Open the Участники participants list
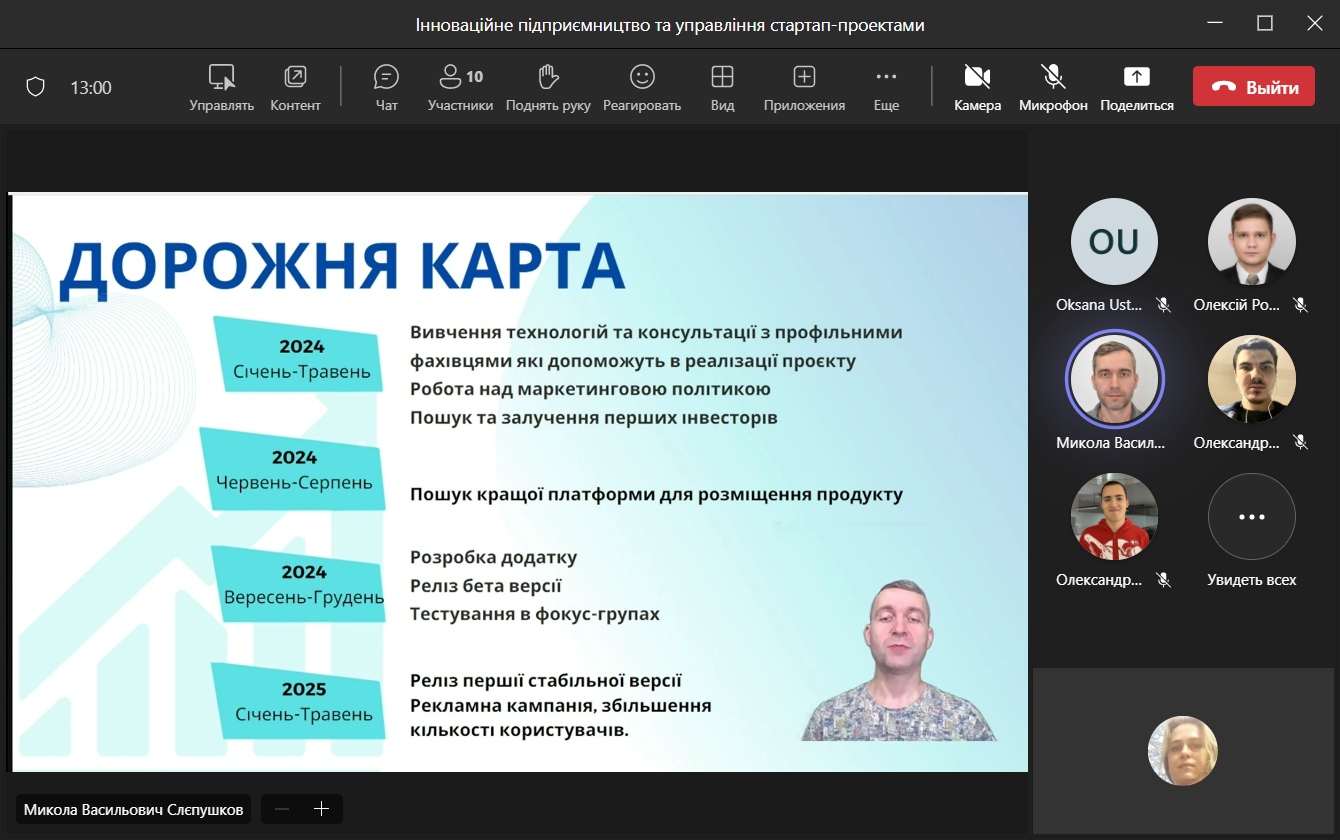 (460, 86)
